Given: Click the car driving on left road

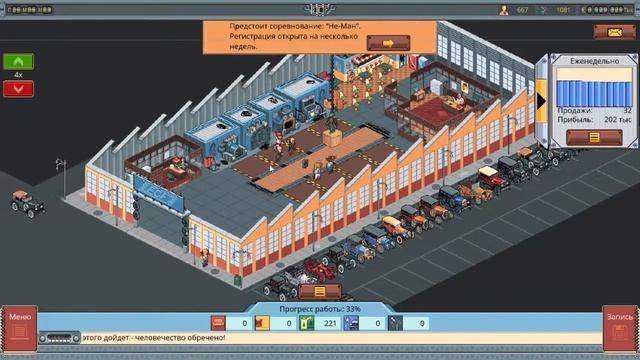Looking at the screenshot, I should click(x=27, y=204).
